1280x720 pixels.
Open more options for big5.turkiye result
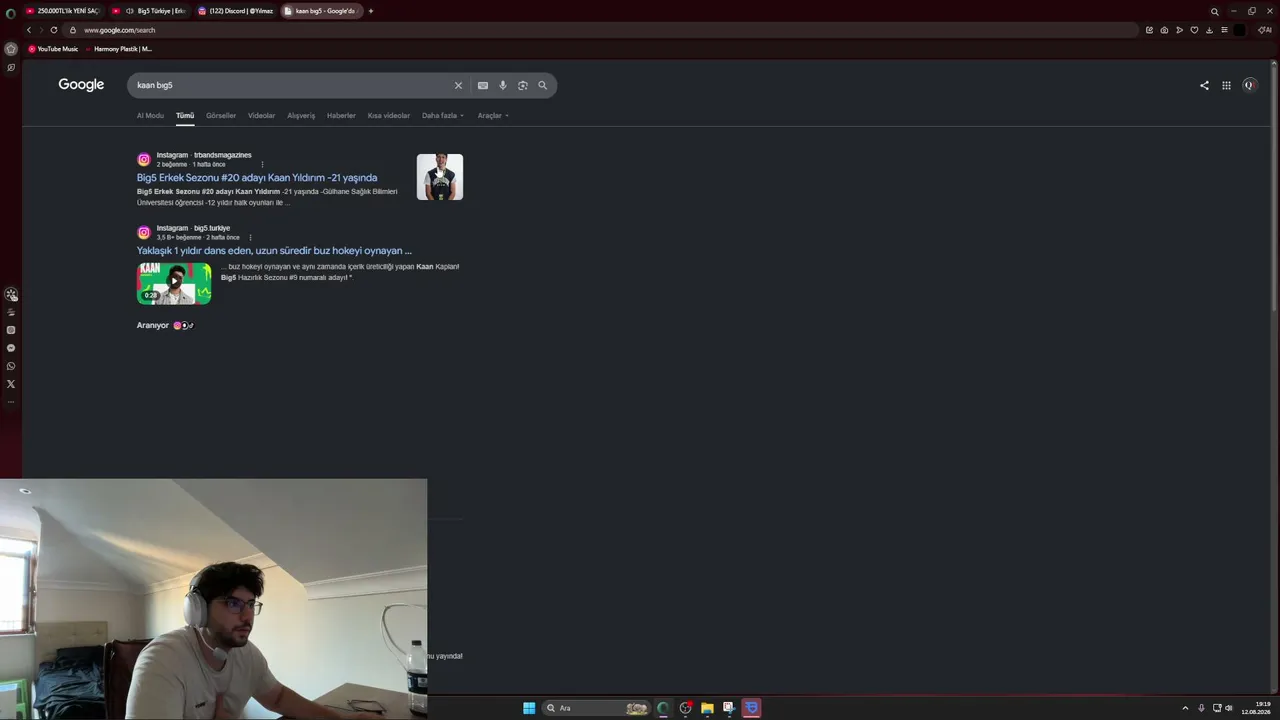click(x=250, y=237)
